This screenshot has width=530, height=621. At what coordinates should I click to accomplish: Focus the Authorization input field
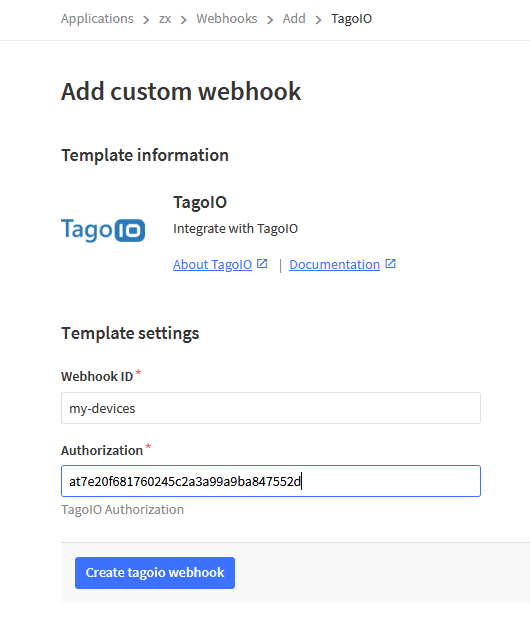[x=271, y=481]
